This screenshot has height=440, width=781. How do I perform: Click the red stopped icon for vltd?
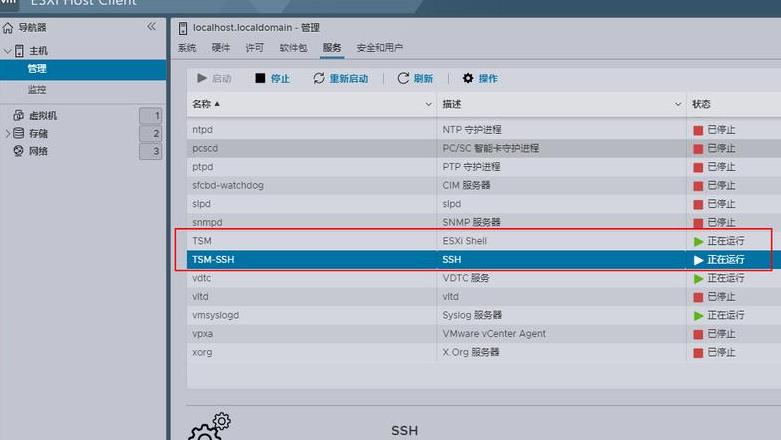tap(698, 297)
